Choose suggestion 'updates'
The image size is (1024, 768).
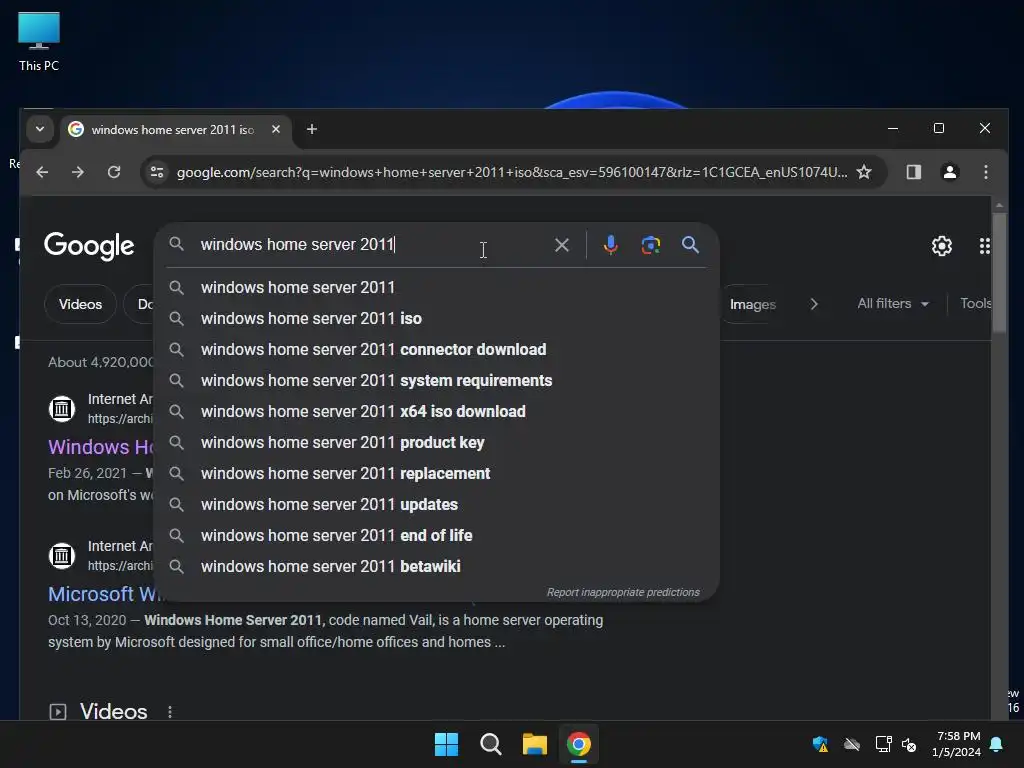(436, 505)
